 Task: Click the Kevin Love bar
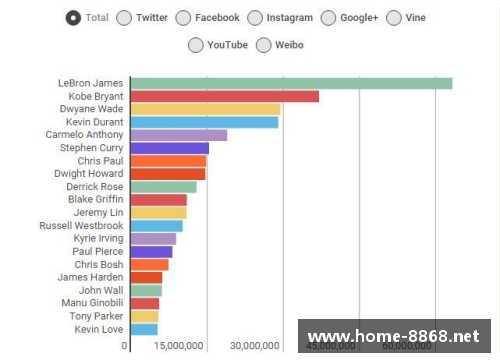[144, 329]
